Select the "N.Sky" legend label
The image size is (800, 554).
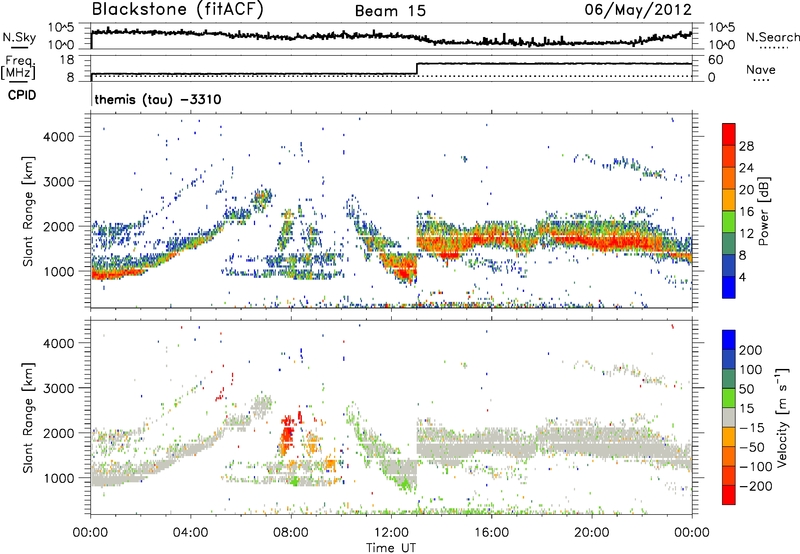(x=19, y=37)
